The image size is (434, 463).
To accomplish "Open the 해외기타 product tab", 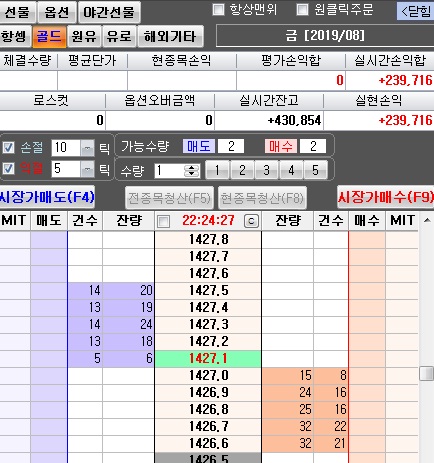I will click(x=170, y=36).
